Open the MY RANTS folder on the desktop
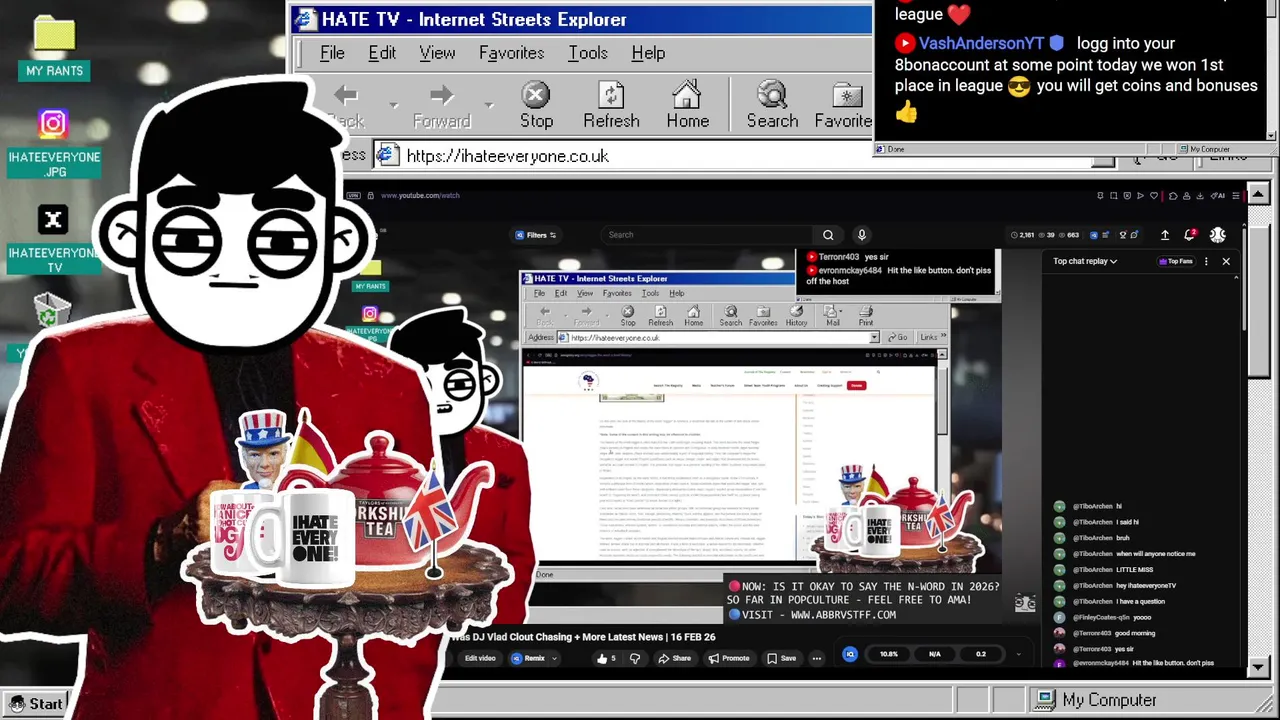 (54, 47)
